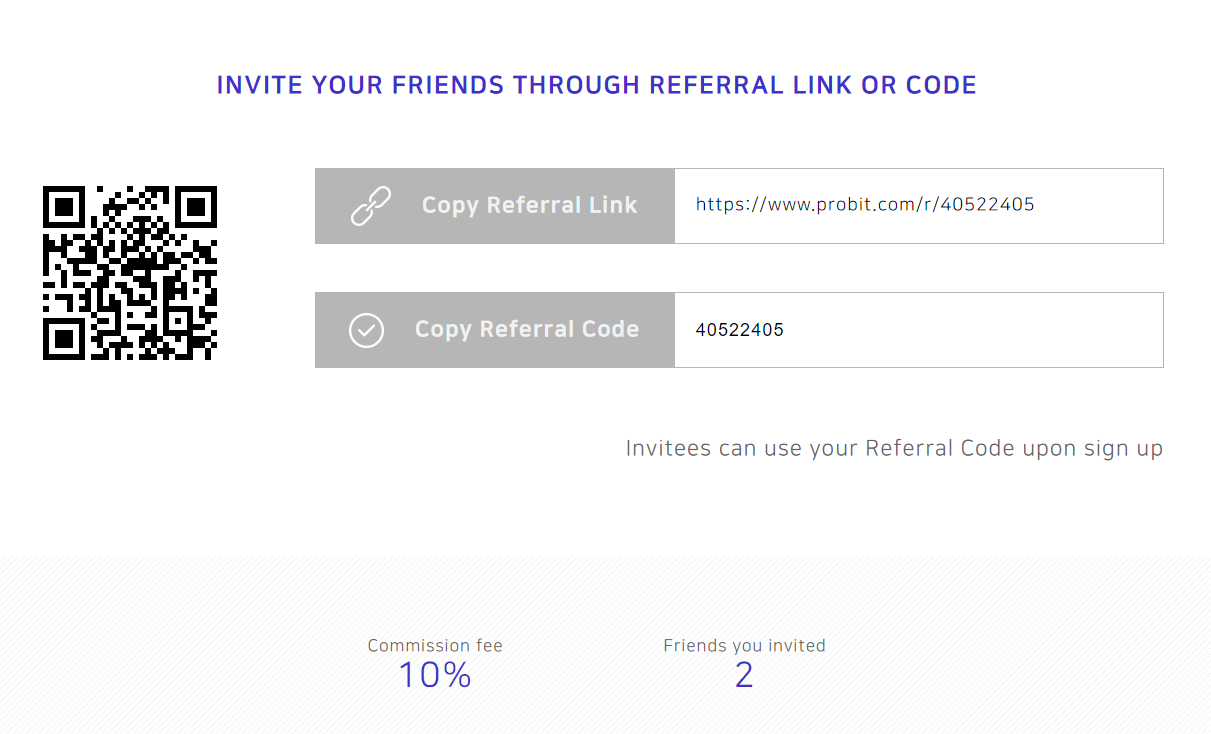Select the 'Commission fee' label
1211x734 pixels.
435,646
